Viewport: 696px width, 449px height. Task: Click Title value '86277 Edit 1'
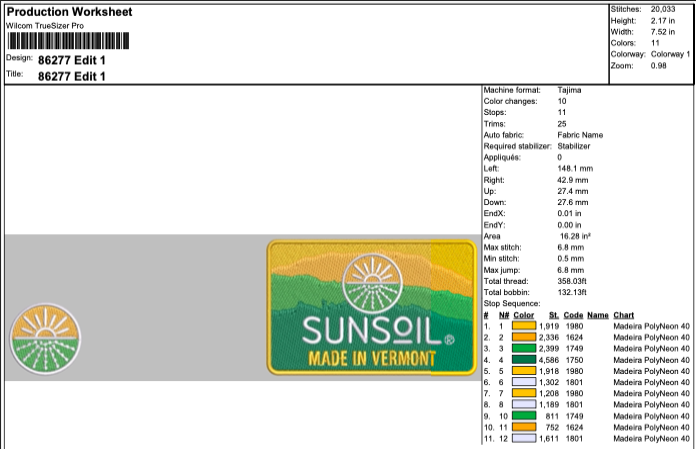click(72, 76)
